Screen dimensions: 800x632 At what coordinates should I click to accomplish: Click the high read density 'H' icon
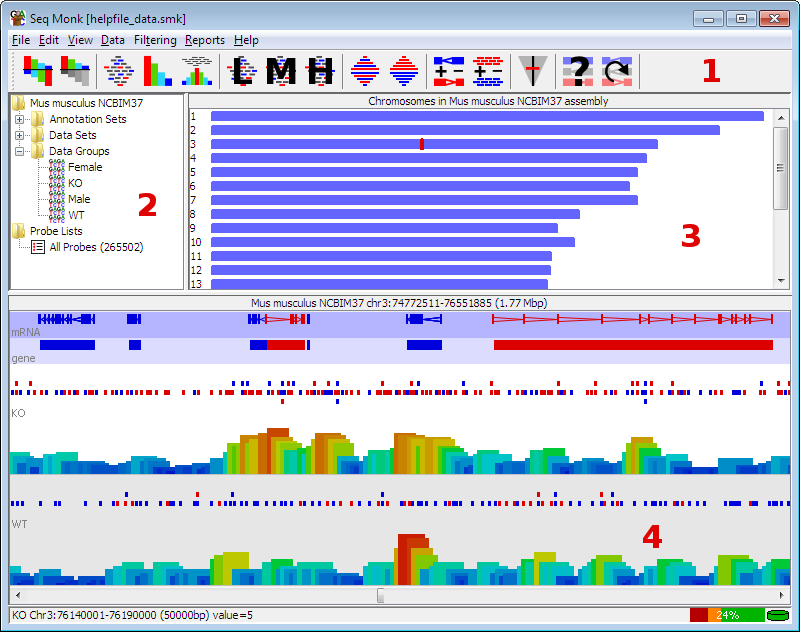[319, 70]
